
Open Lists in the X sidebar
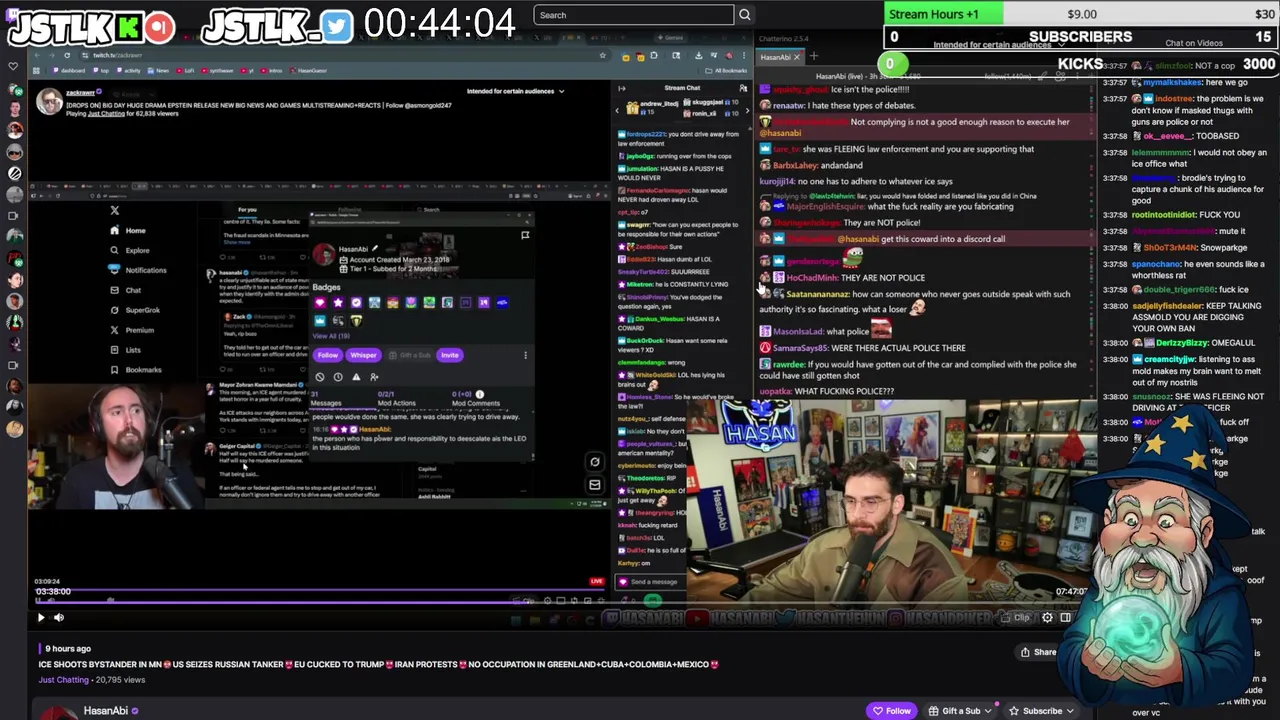tap(125, 350)
